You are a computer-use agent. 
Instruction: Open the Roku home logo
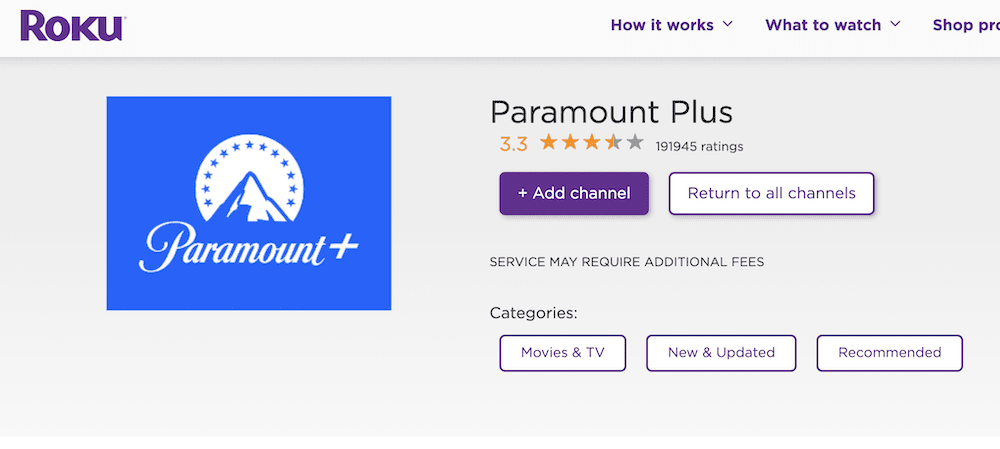pos(72,25)
